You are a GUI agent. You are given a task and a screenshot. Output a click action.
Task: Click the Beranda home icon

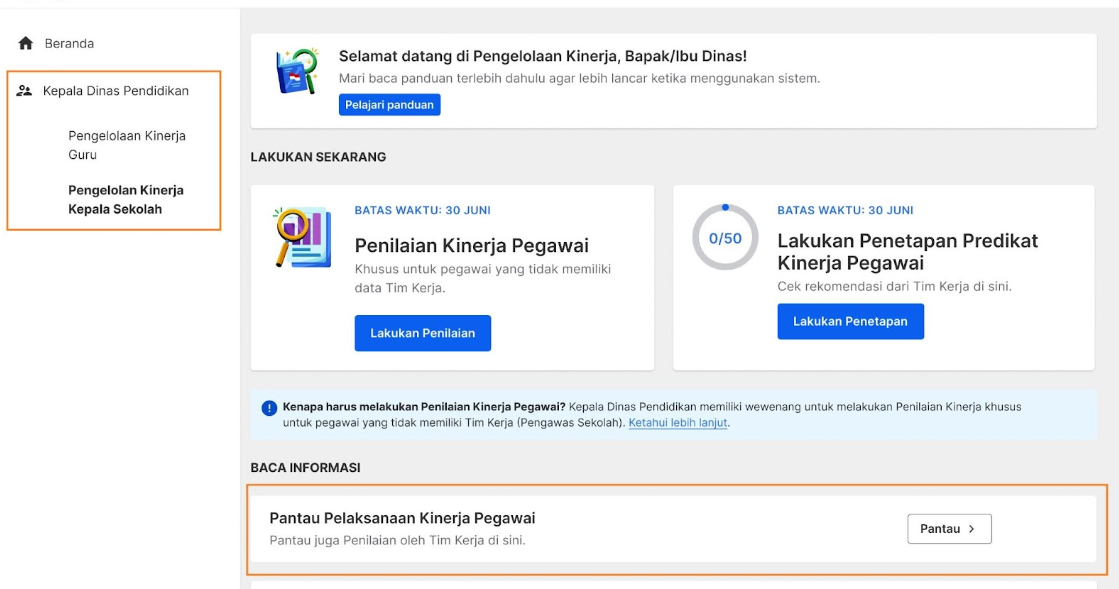[26, 44]
